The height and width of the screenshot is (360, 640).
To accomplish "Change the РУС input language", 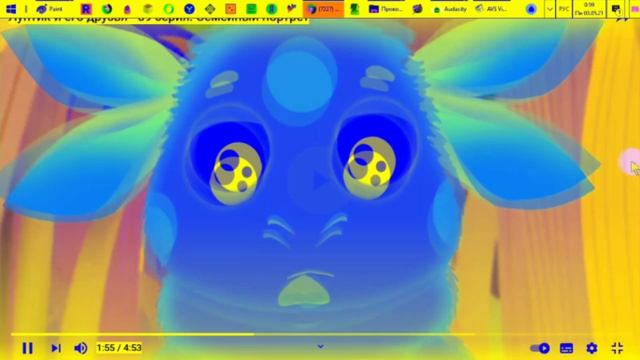I will 564,9.
